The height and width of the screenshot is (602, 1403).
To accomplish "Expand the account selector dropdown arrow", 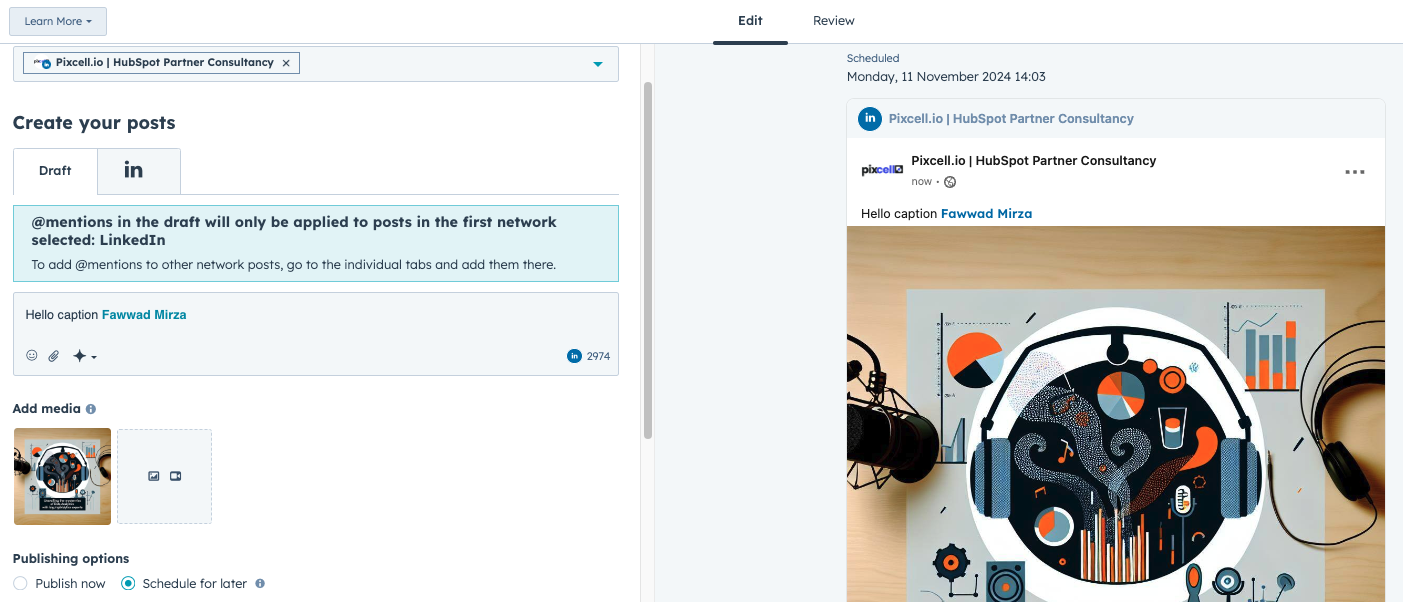I will click(x=598, y=64).
